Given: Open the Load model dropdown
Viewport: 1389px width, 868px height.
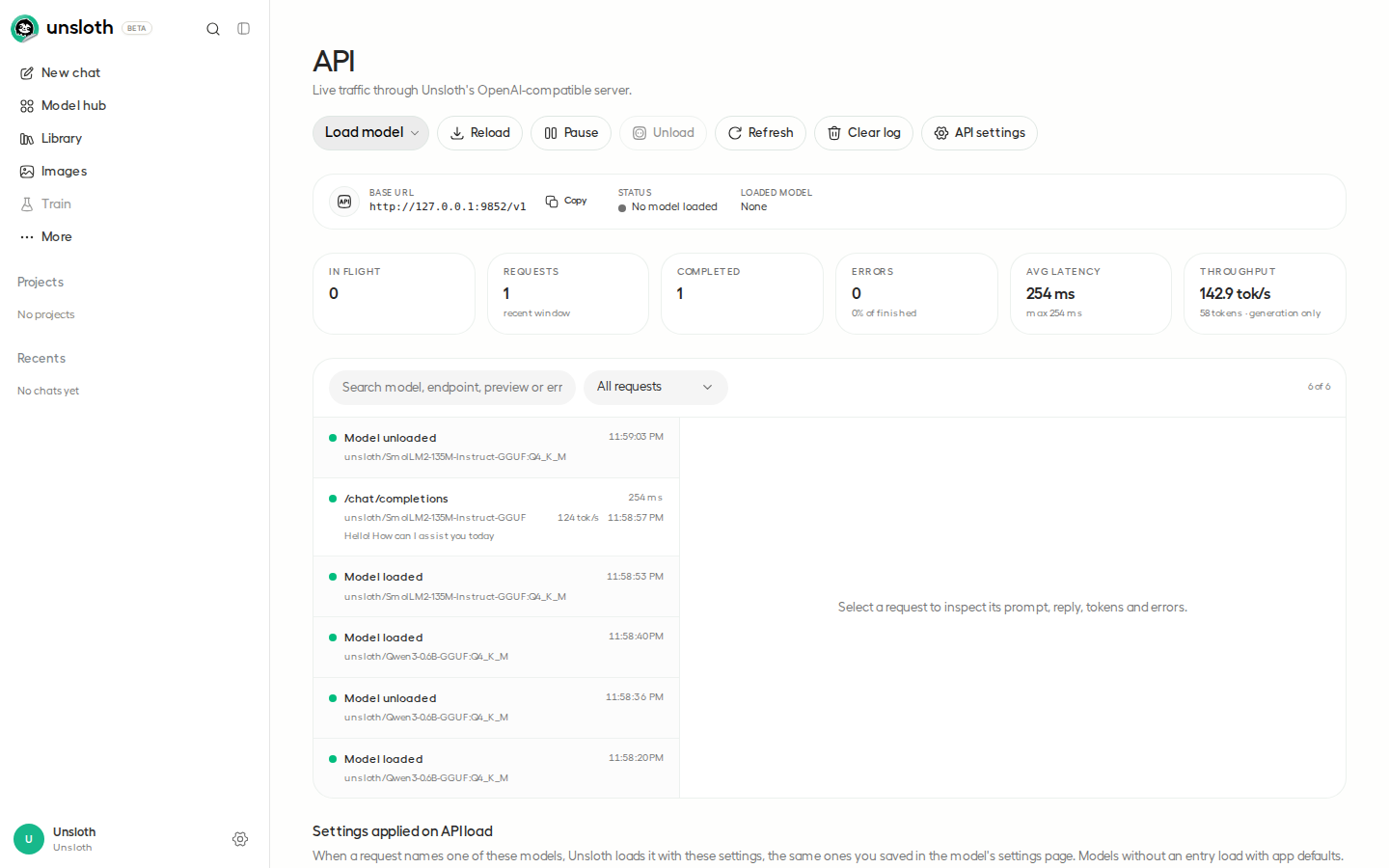Looking at the screenshot, I should (x=370, y=133).
